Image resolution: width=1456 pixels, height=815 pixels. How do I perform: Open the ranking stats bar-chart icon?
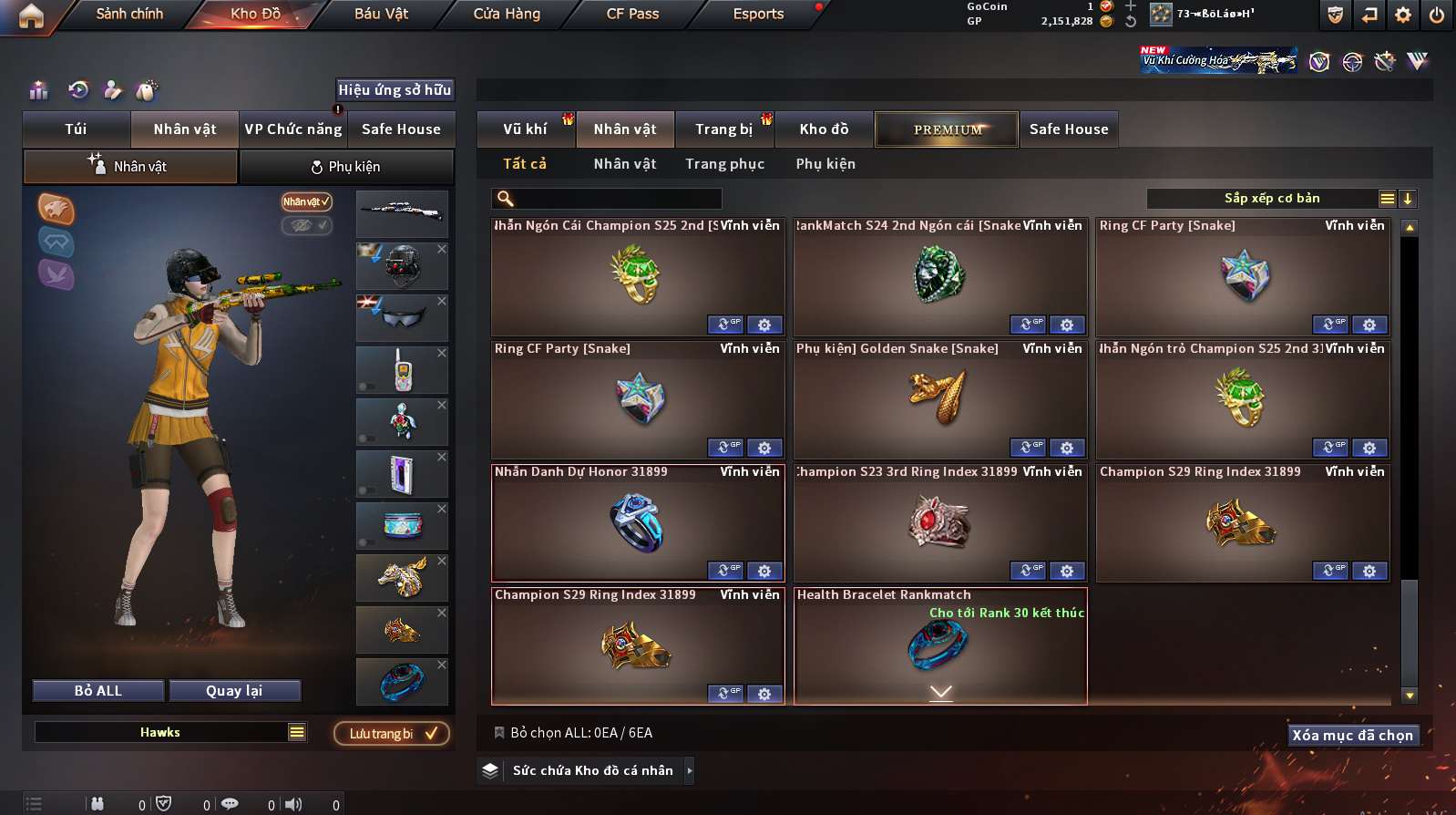click(38, 89)
